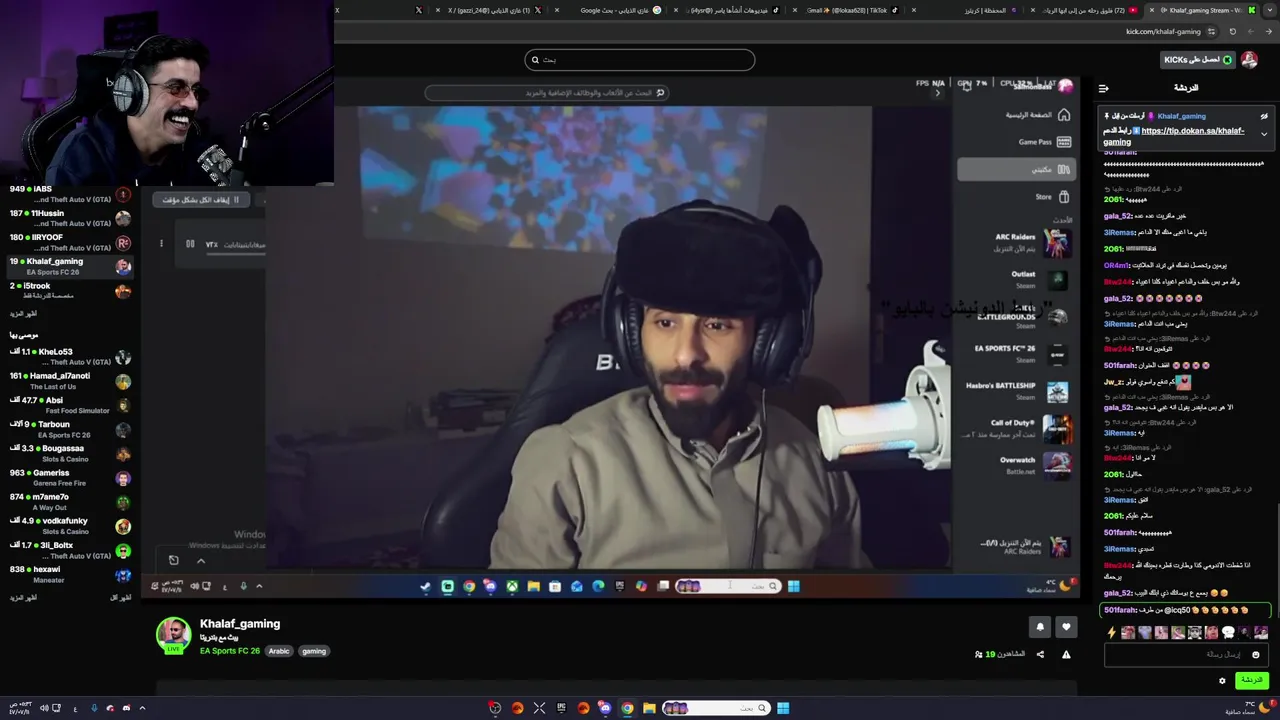Close the YouTube browser tab
This screenshot has width=1280, height=720.
(1033, 10)
